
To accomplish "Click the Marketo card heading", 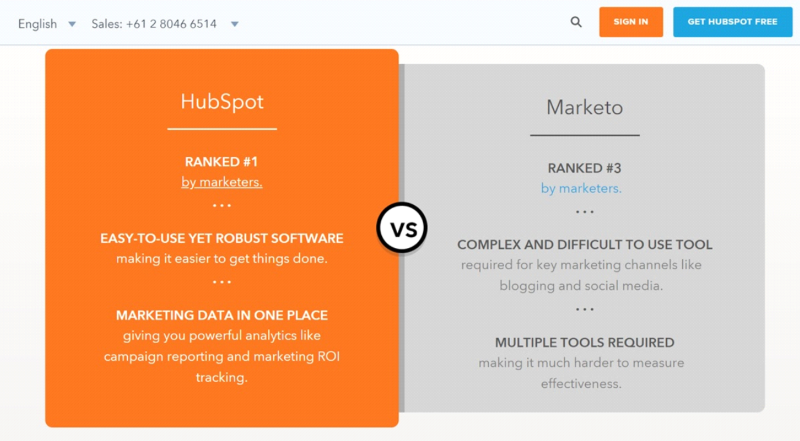I will (585, 107).
